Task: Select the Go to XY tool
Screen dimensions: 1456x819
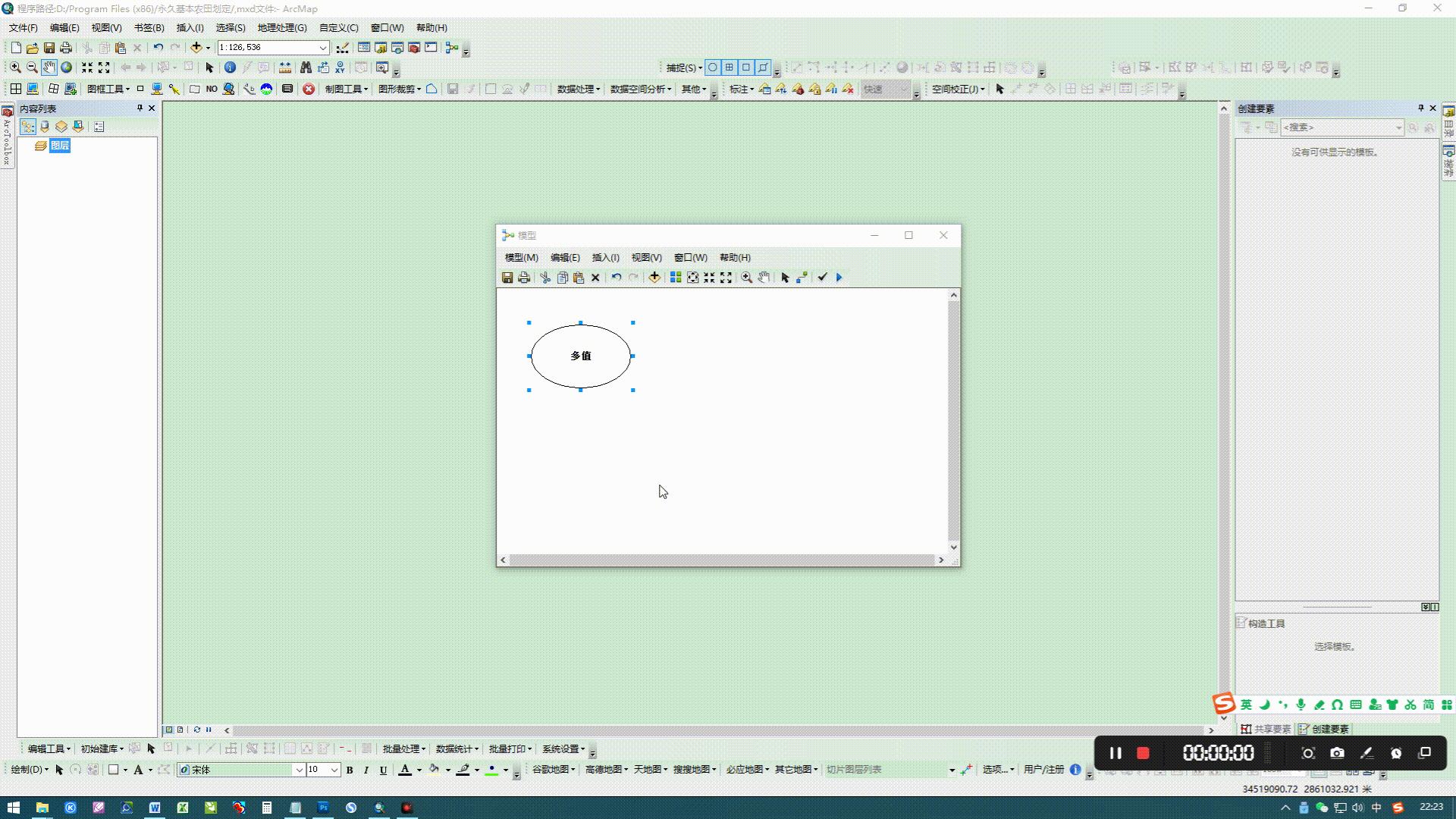Action: 340,67
